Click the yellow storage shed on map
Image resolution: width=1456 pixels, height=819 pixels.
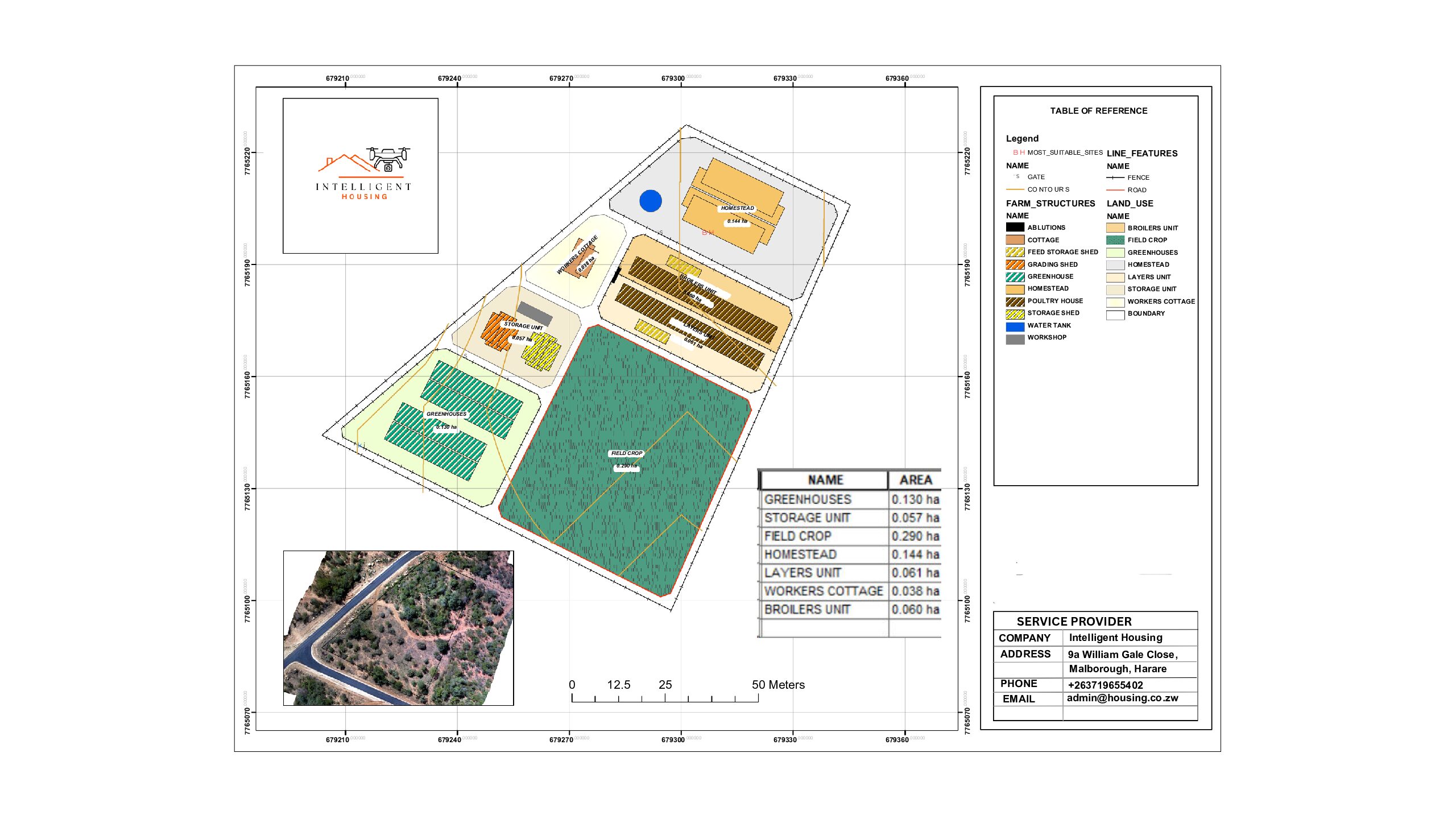click(x=541, y=353)
